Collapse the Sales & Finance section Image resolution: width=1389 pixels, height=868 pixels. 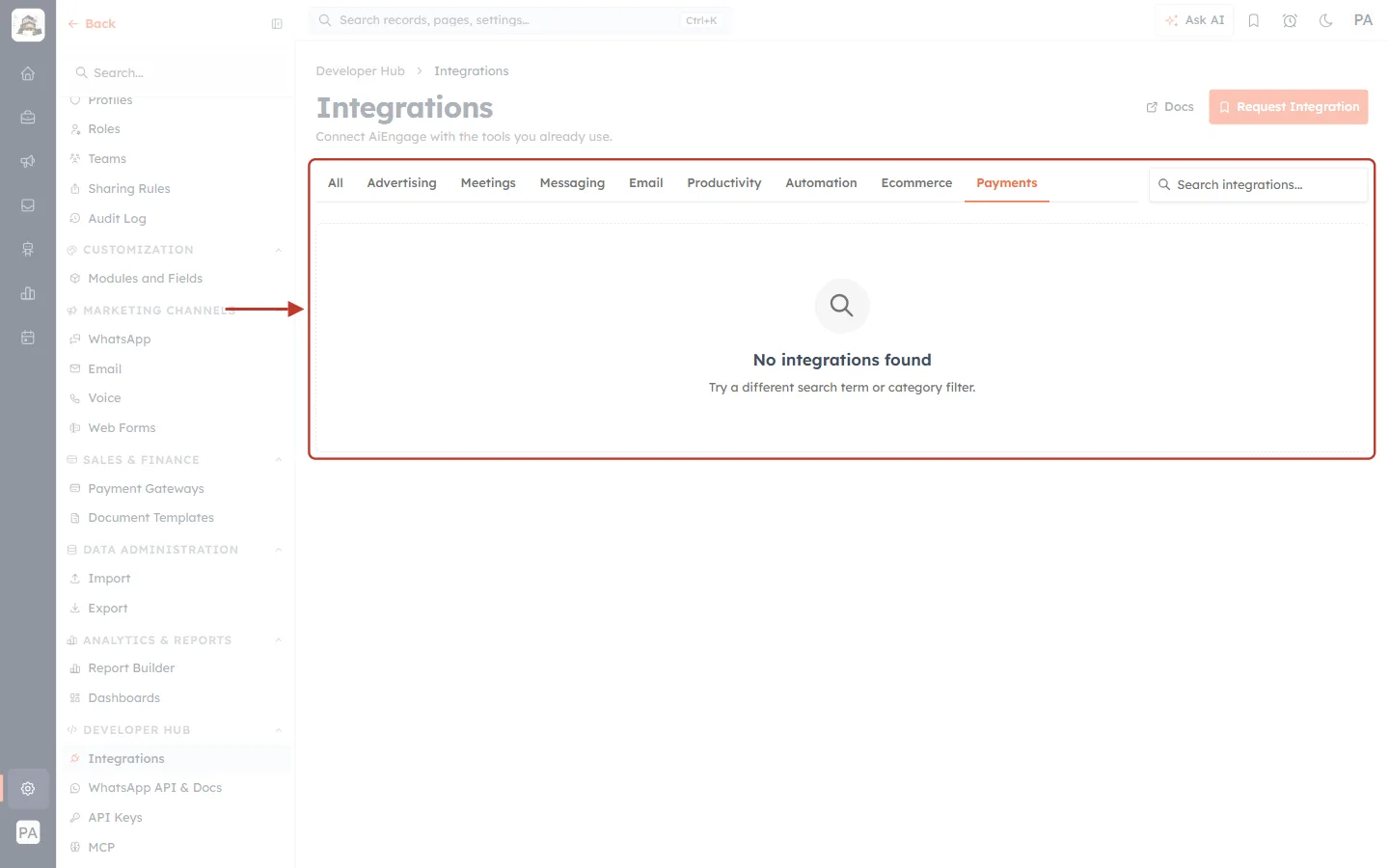[279, 460]
